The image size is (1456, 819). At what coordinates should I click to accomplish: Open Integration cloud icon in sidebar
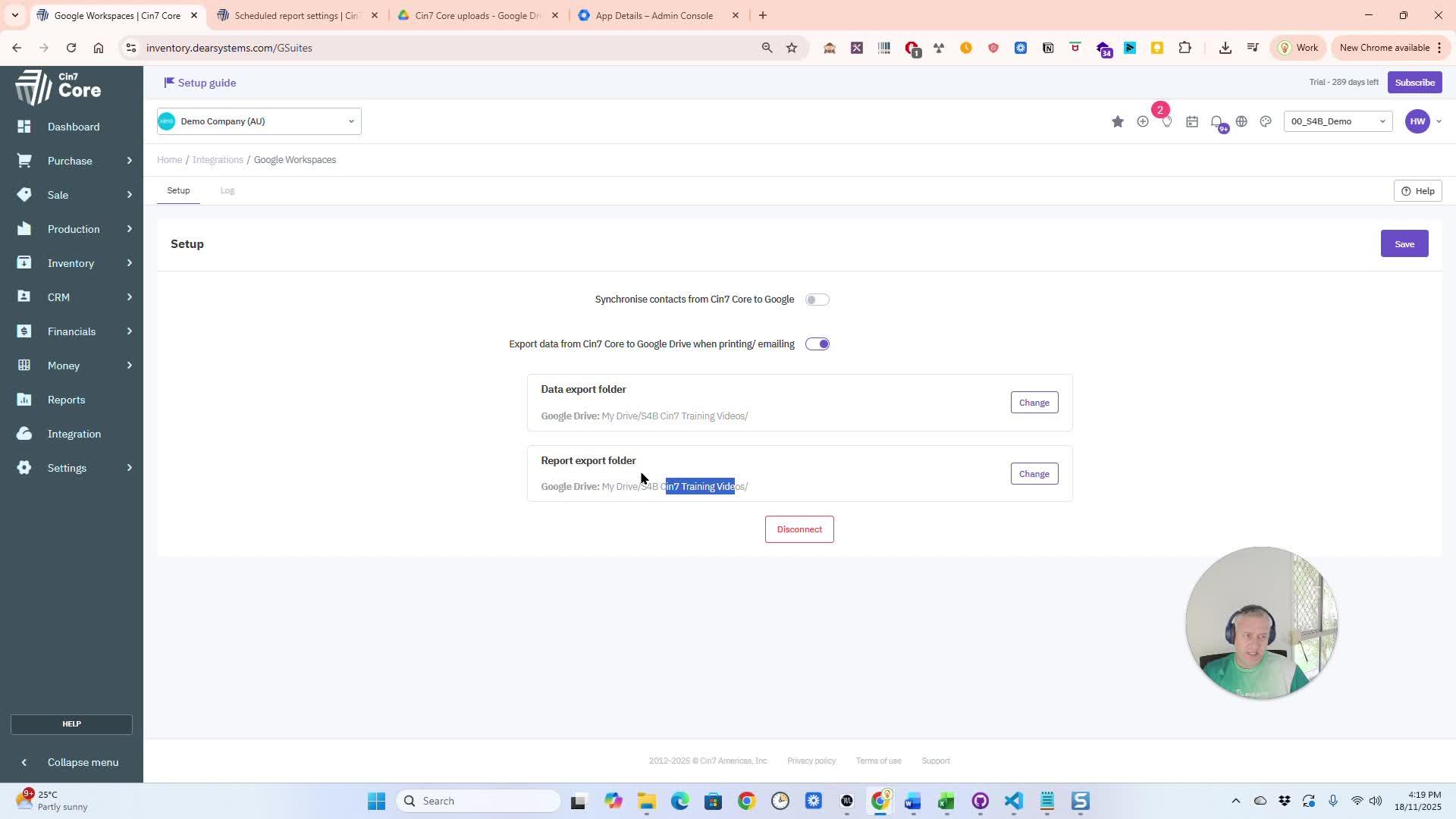[24, 434]
